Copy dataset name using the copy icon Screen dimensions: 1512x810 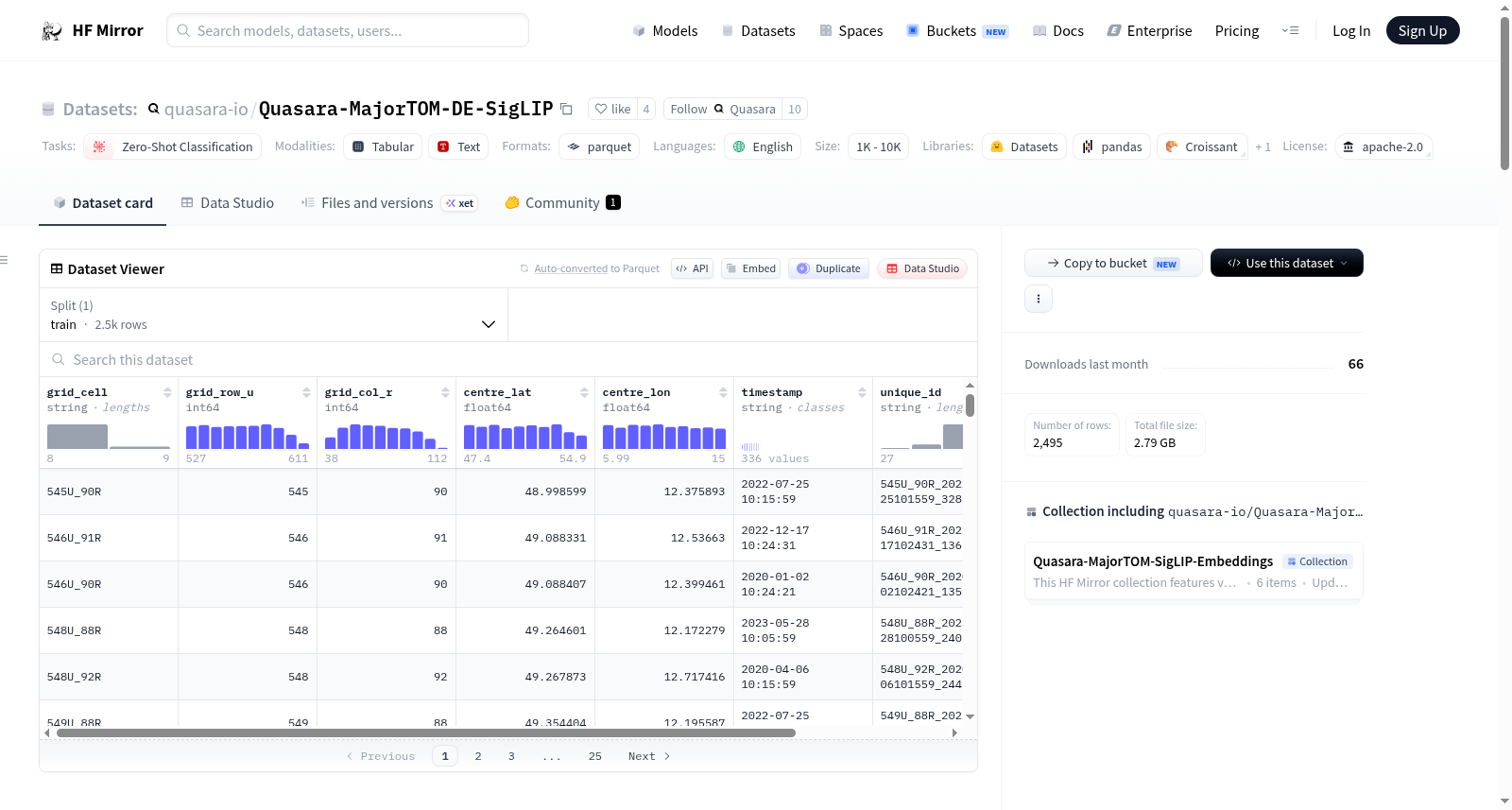click(x=566, y=109)
